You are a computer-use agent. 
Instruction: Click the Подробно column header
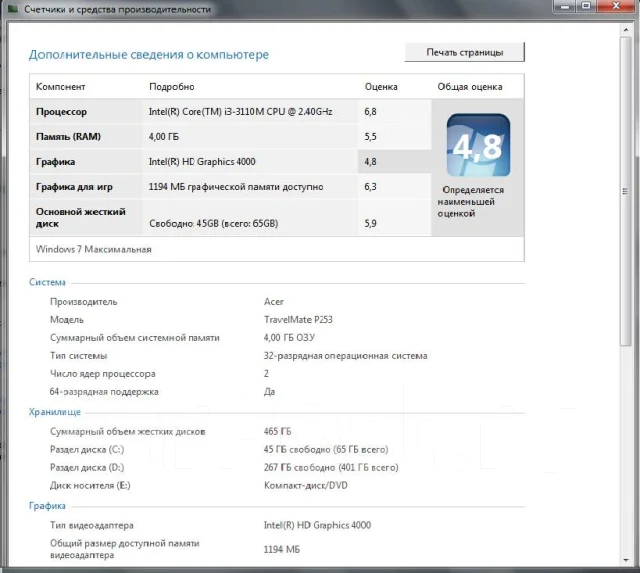[171, 87]
